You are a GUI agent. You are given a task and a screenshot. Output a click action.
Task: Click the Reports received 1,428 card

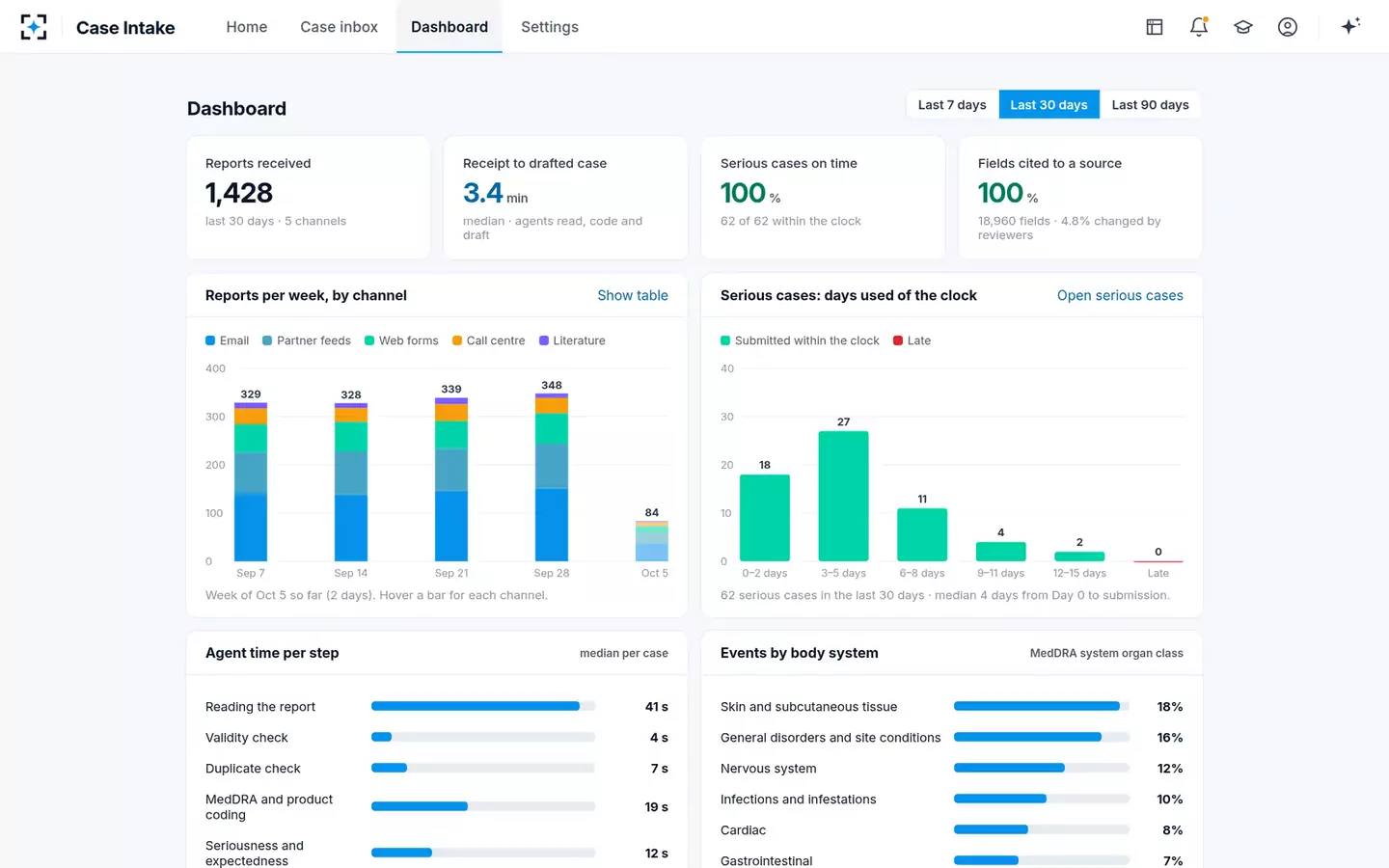309,198
